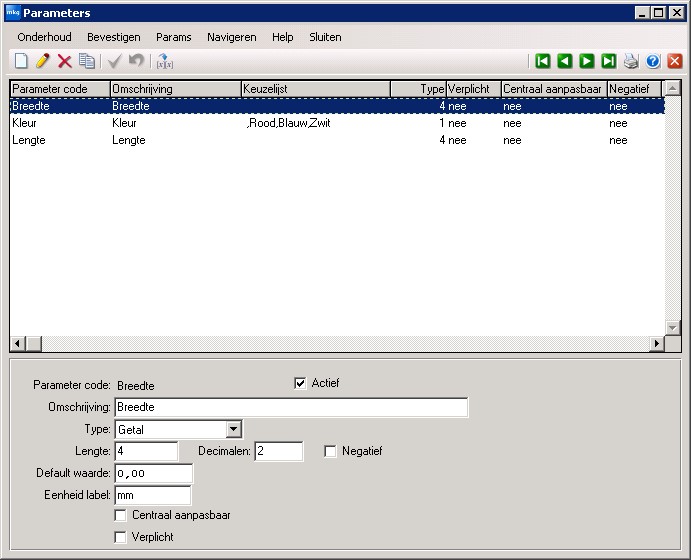Click the Default waarde input field
This screenshot has height=560, width=691.
pos(153,473)
